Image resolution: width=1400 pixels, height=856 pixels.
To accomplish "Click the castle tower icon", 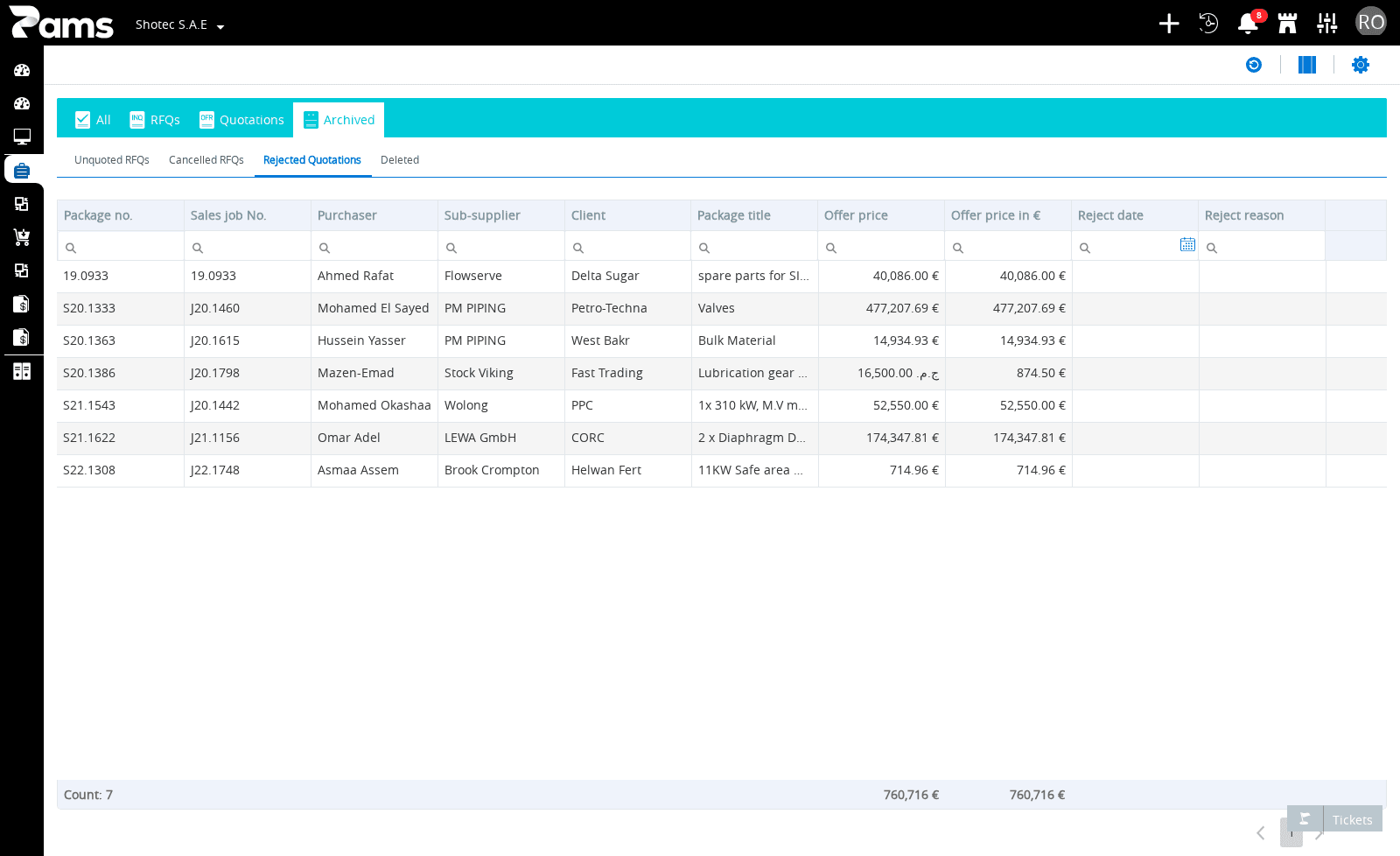I will 1287,24.
